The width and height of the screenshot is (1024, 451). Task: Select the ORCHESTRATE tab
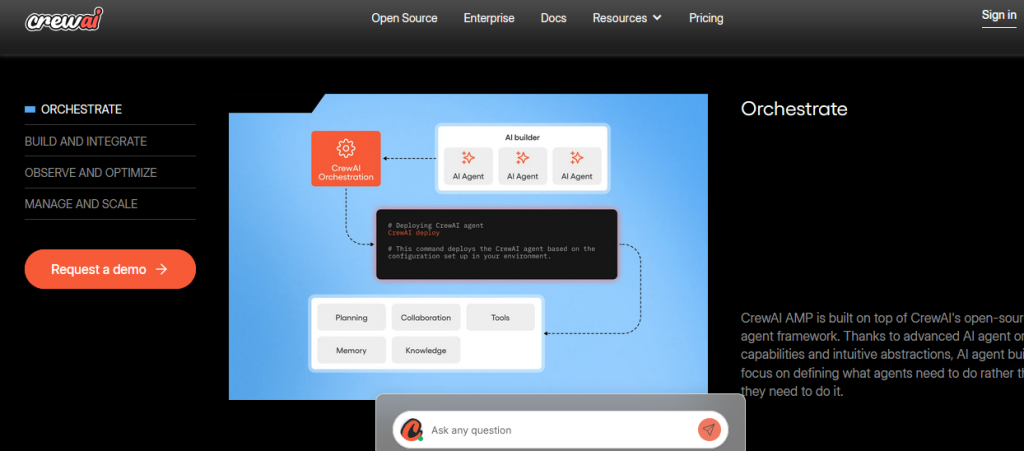110,110
